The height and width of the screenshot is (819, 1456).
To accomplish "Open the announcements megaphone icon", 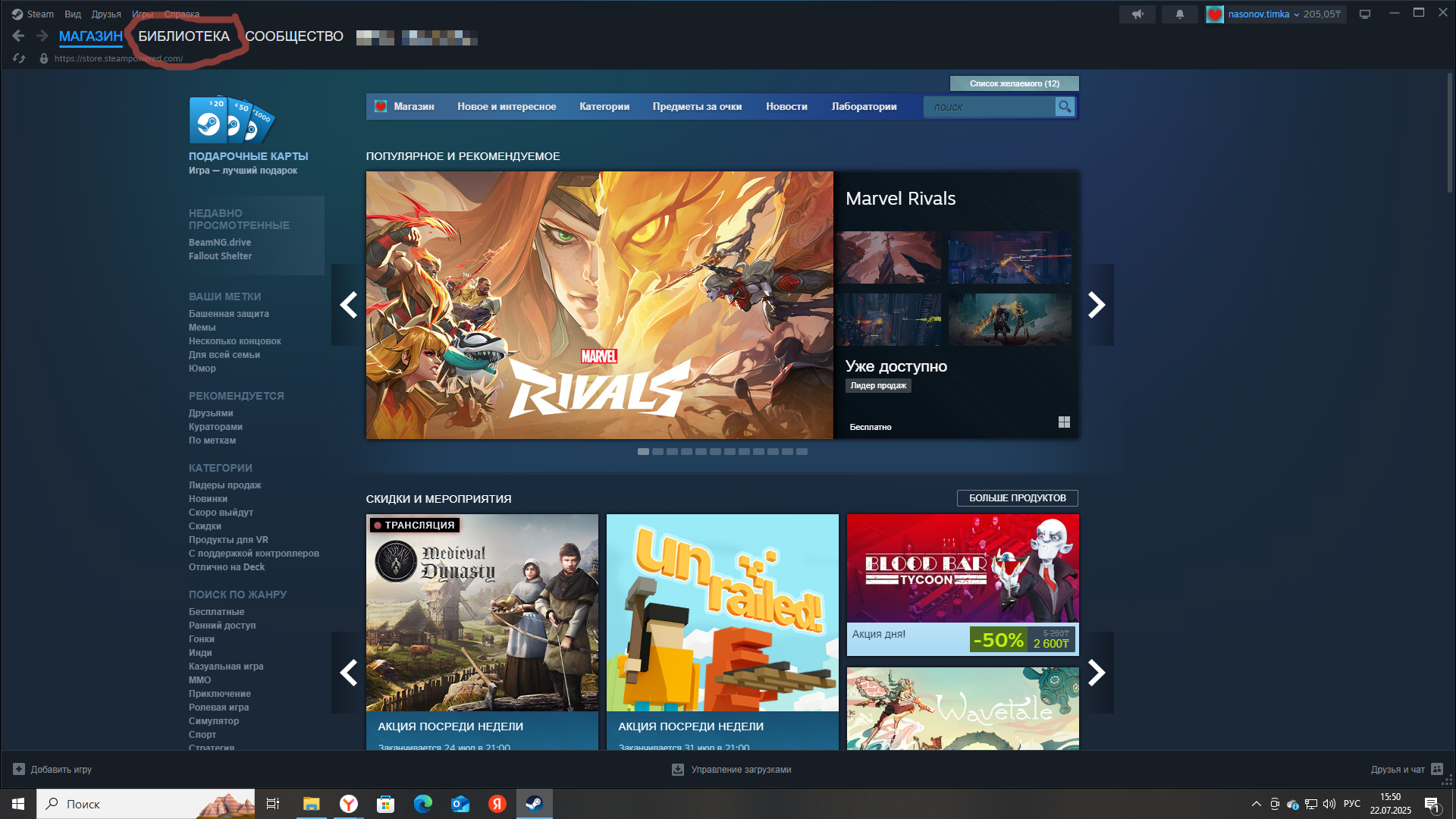I will click(x=1137, y=14).
